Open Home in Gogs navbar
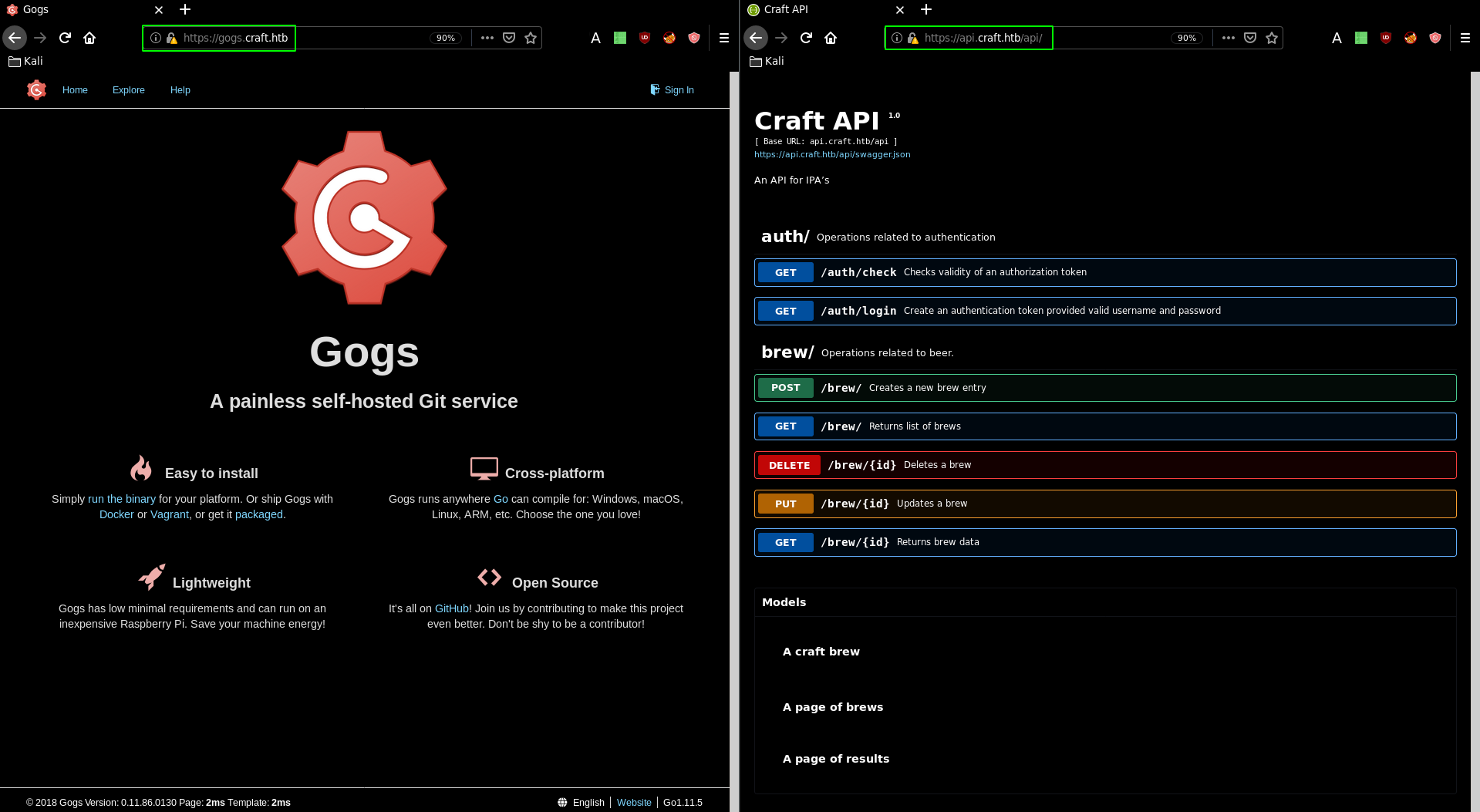Screen dimensions: 1480x812 pos(75,90)
